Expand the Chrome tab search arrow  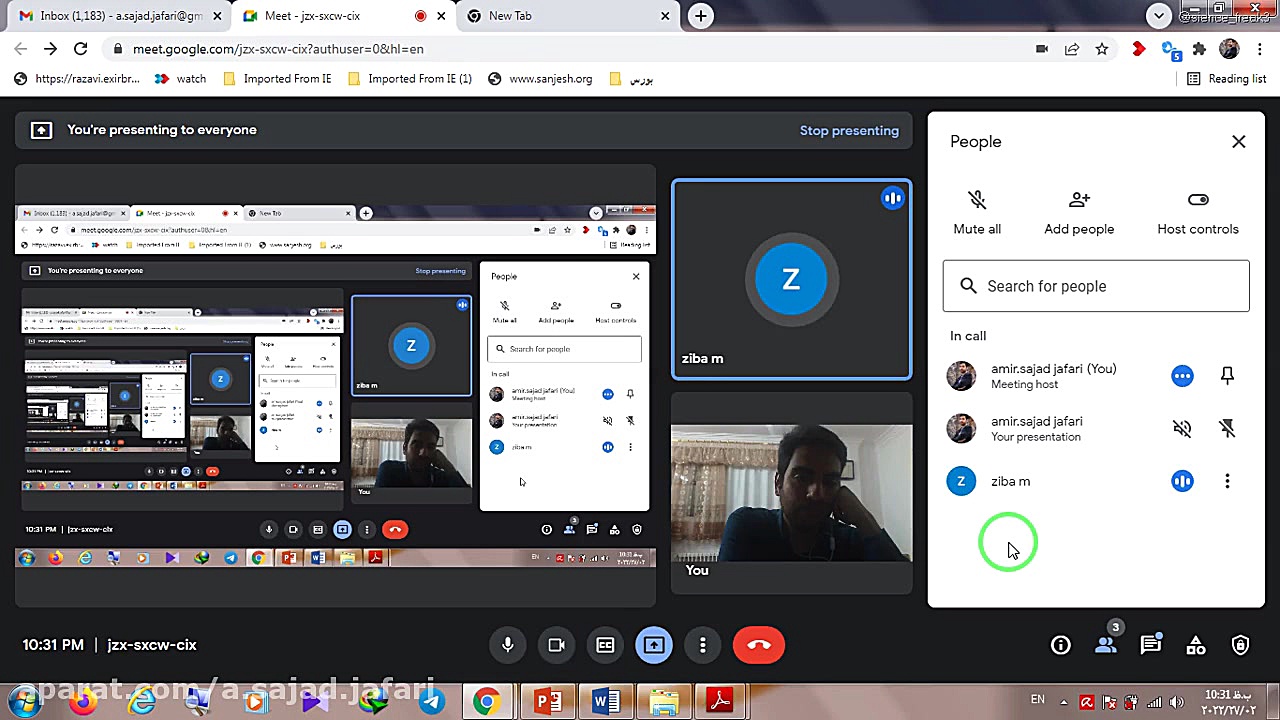[x=1158, y=16]
